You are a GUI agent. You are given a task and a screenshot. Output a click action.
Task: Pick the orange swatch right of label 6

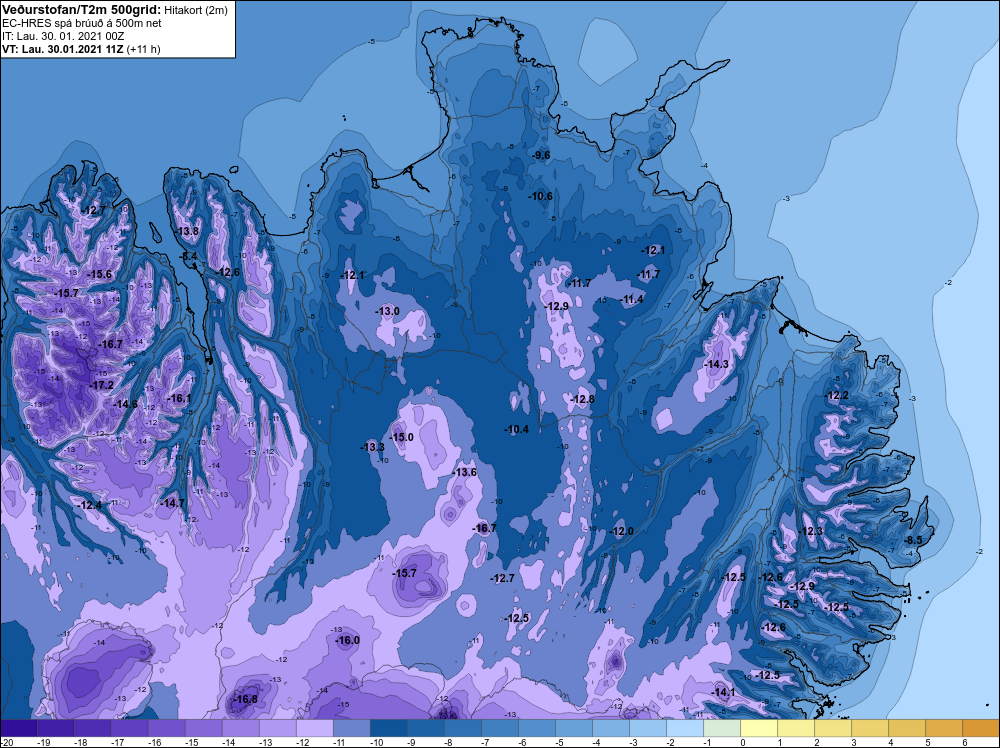(981, 728)
